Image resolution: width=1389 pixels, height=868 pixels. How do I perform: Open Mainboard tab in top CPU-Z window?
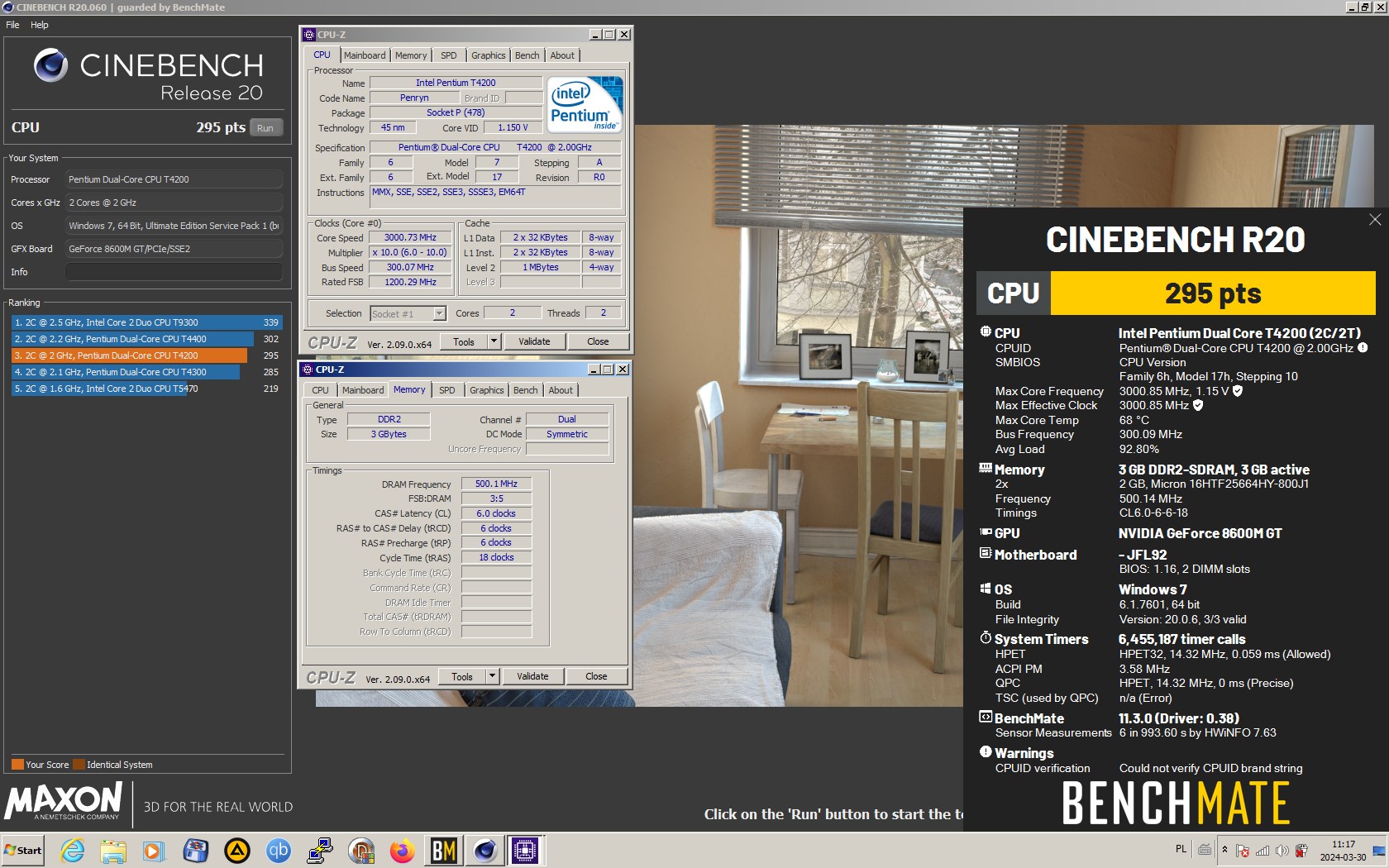point(365,55)
